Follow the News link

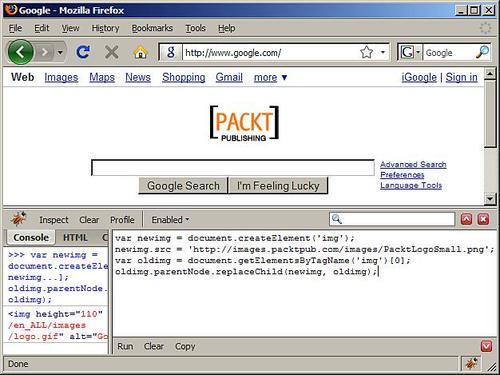pyautogui.click(x=138, y=77)
